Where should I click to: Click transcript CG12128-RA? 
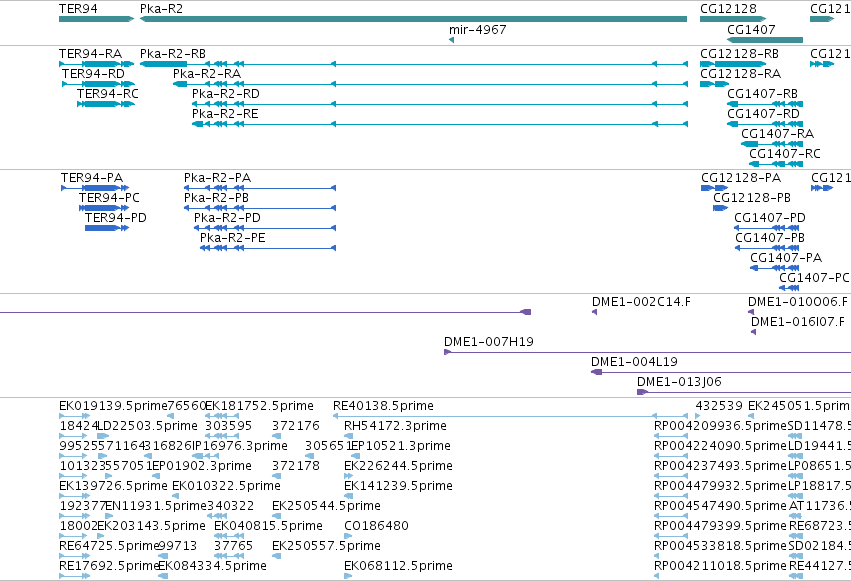(714, 84)
